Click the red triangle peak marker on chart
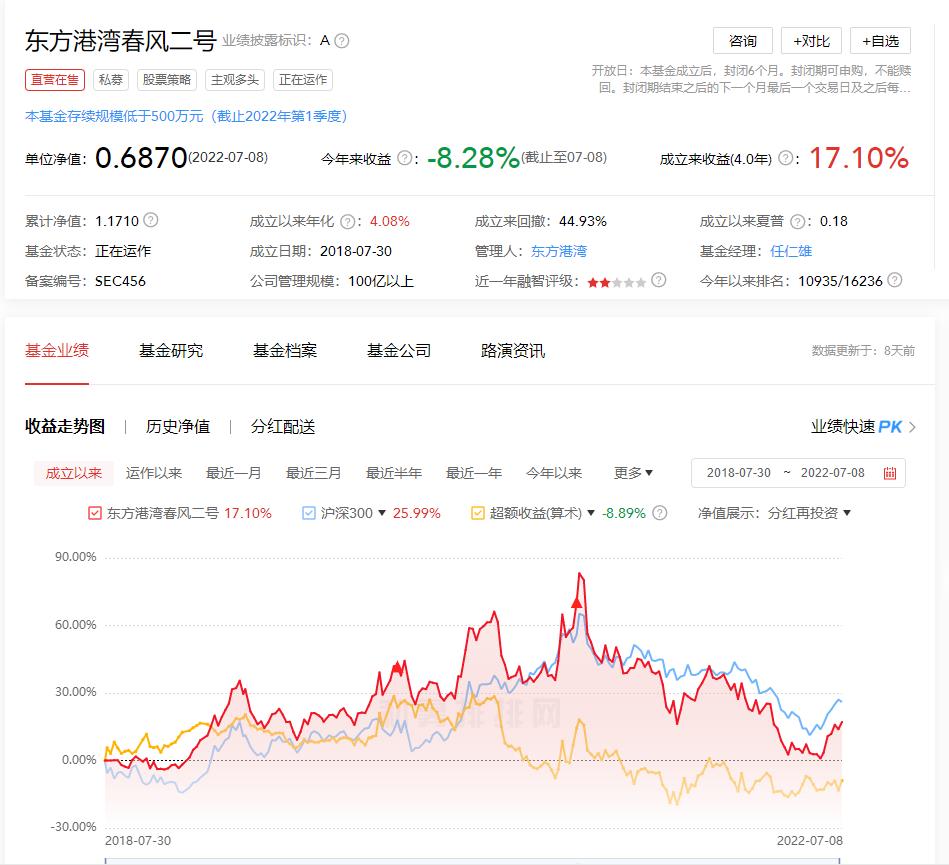The width and height of the screenshot is (949, 865). click(x=577, y=603)
